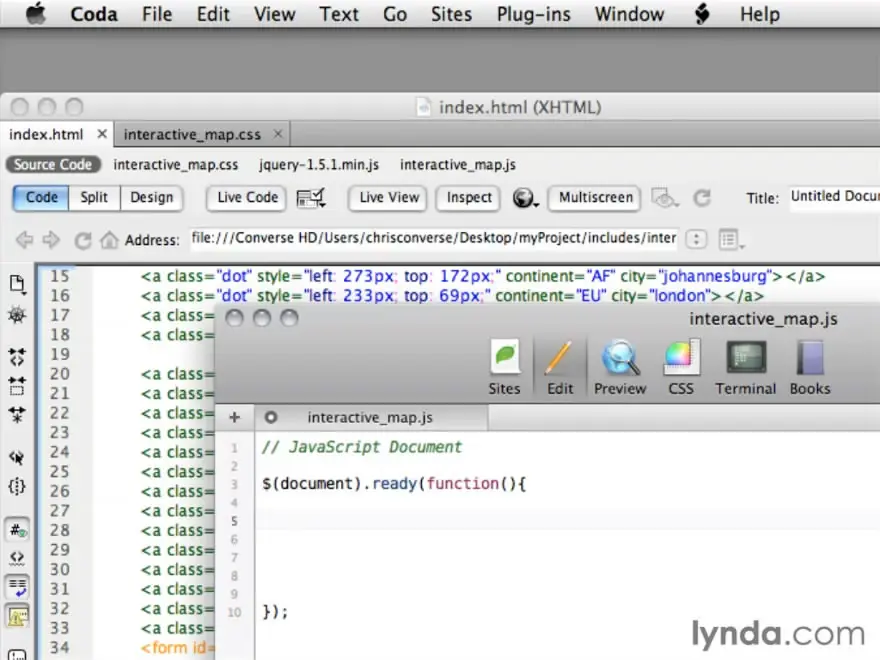Open related file jquery-1.5.1.min.js
The height and width of the screenshot is (660, 880).
click(319, 164)
